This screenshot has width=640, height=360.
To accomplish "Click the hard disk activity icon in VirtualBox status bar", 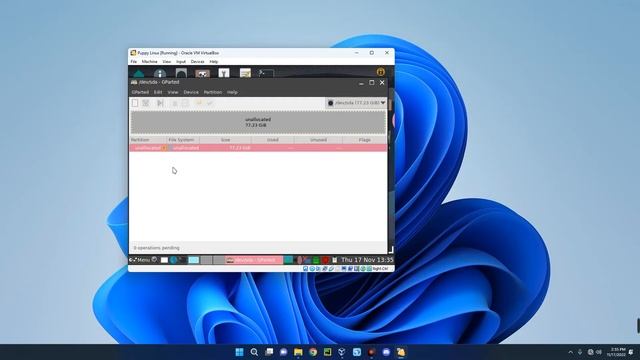I will pyautogui.click(x=305, y=269).
